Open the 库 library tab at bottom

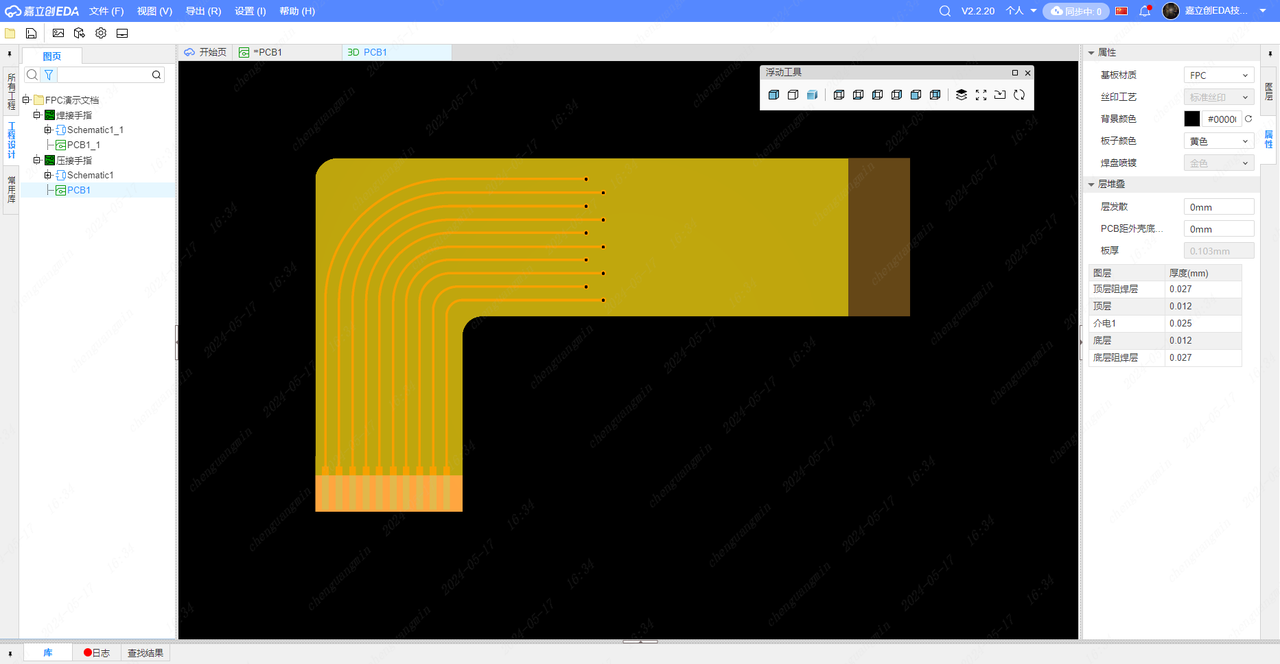pos(47,653)
